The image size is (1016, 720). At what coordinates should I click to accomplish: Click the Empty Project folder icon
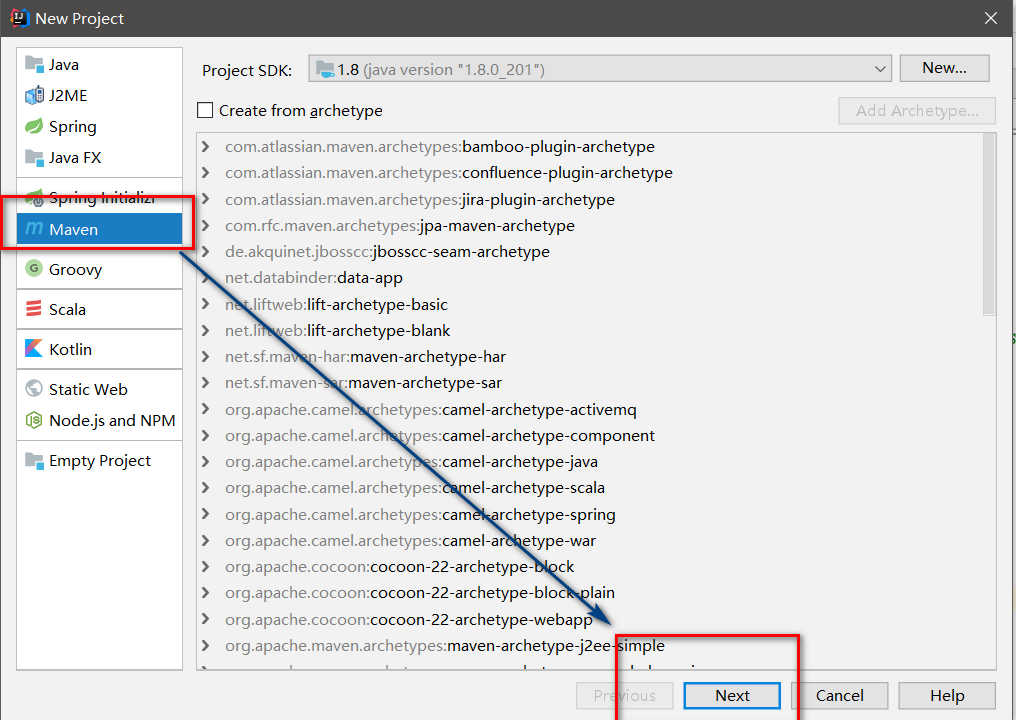[34, 461]
